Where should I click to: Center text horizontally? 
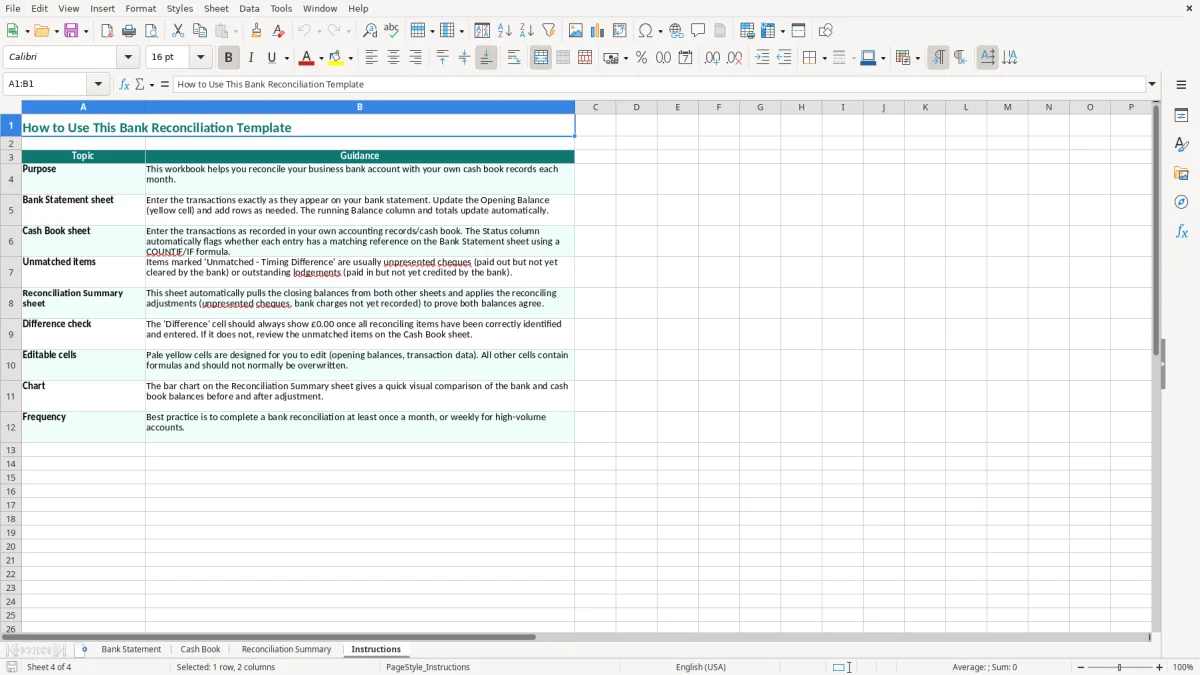click(393, 58)
